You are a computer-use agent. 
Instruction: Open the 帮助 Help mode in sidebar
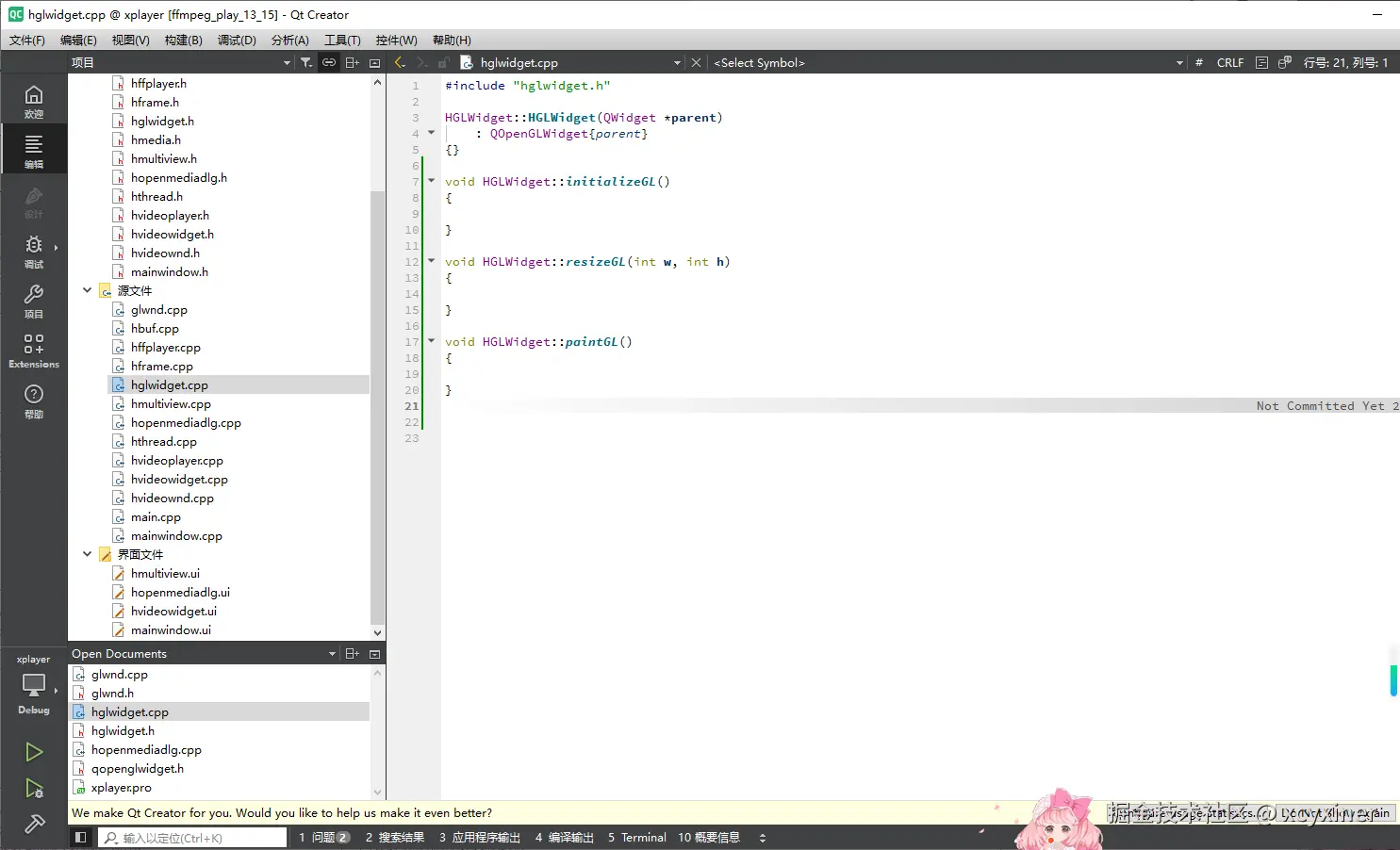34,400
